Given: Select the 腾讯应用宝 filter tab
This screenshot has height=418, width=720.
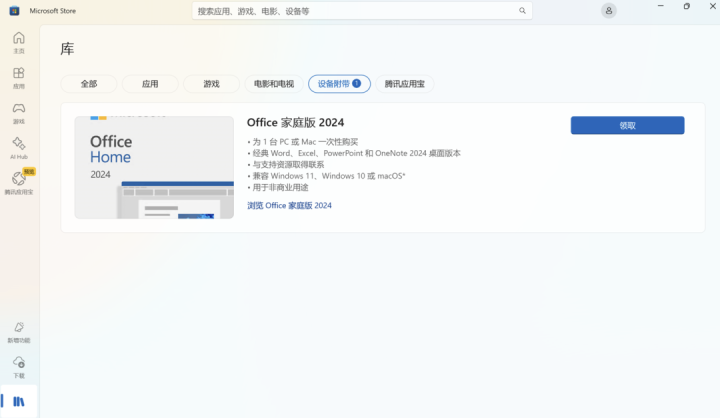Looking at the screenshot, I should [405, 84].
